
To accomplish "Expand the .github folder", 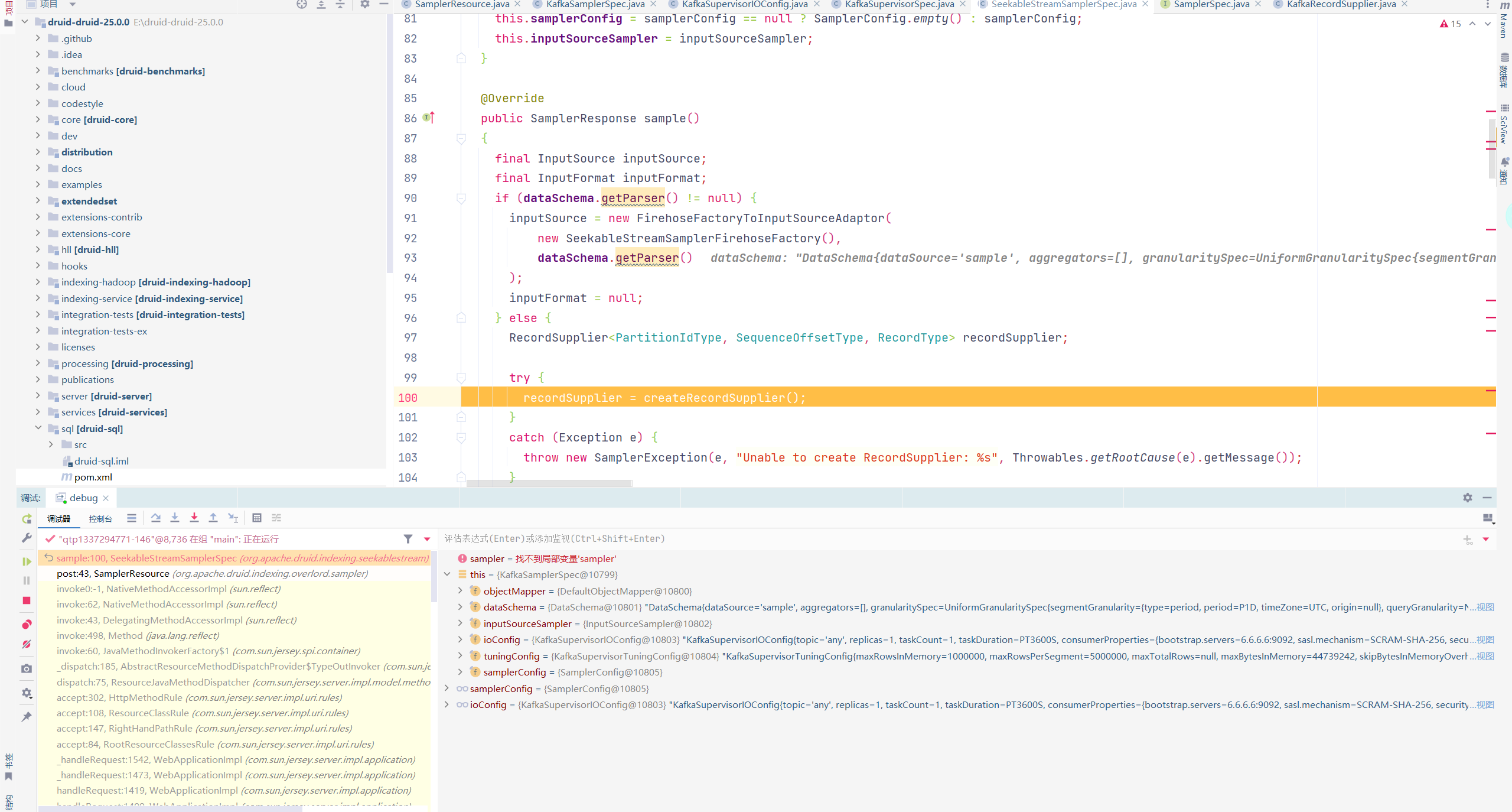I will [38, 38].
